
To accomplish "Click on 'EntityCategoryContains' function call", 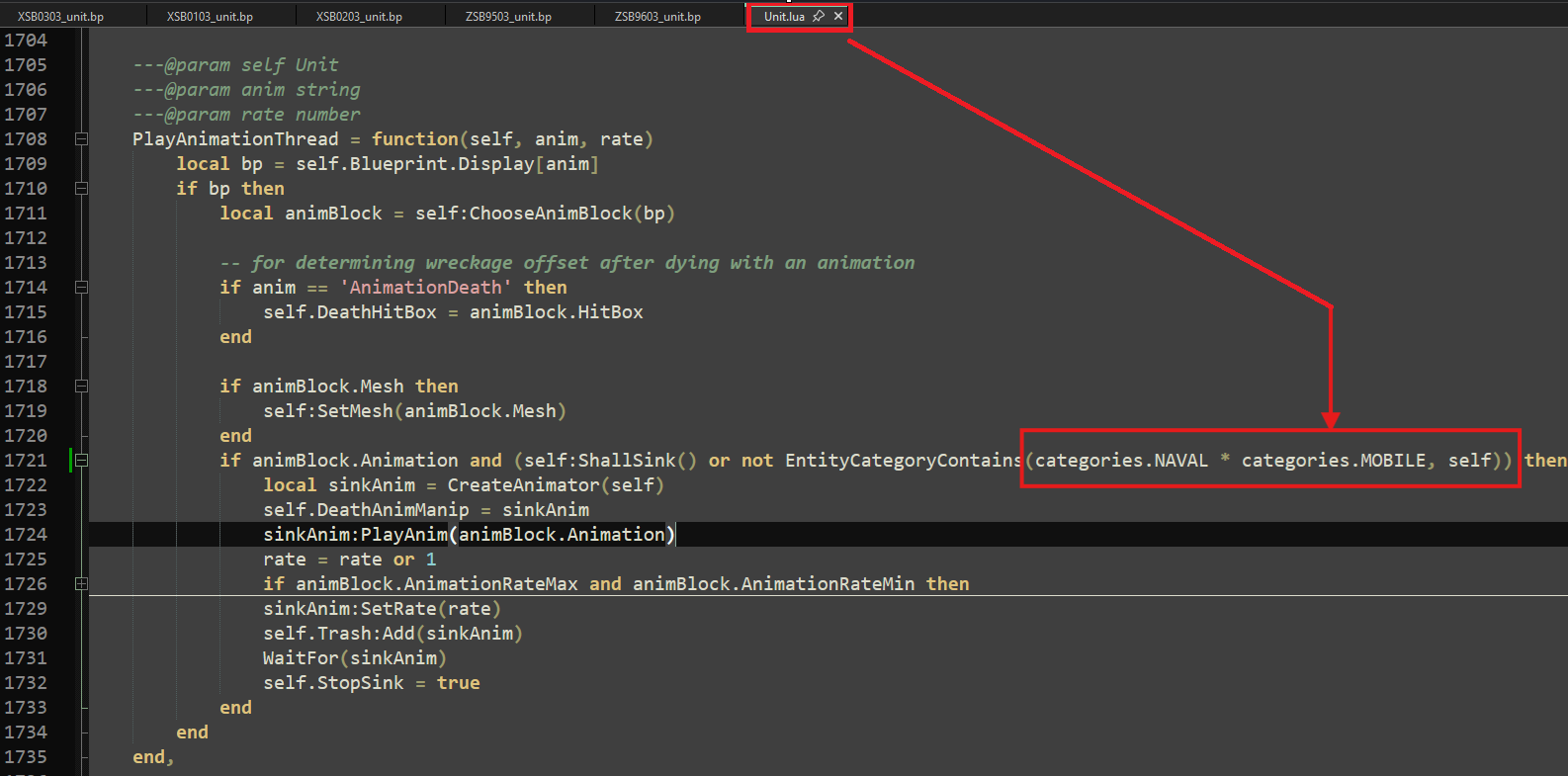I will (904, 461).
